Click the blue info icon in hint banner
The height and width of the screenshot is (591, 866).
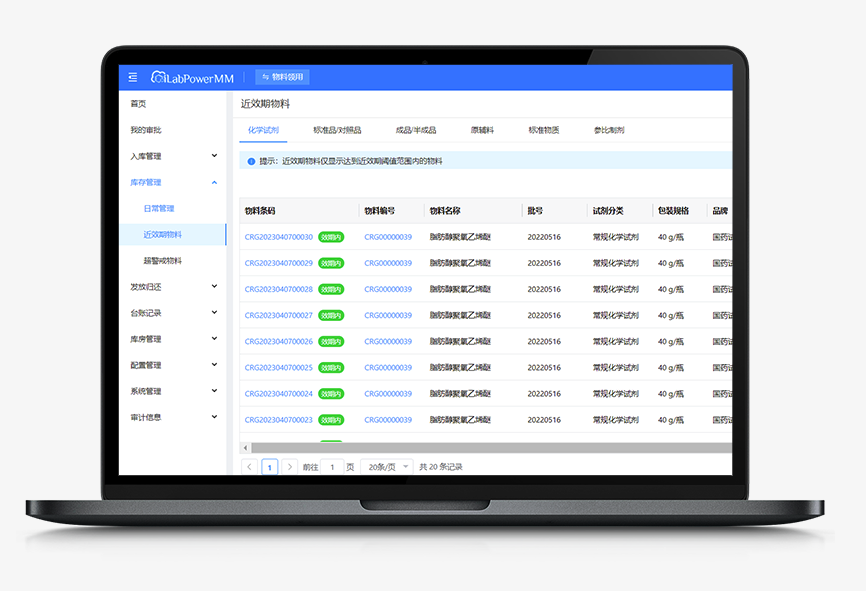[251, 161]
